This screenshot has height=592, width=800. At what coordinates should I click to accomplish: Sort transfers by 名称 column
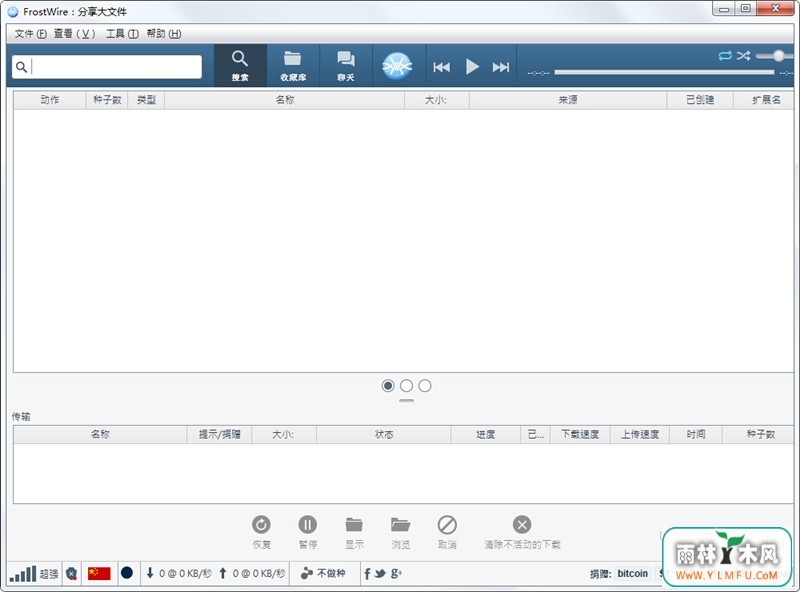(x=100, y=434)
